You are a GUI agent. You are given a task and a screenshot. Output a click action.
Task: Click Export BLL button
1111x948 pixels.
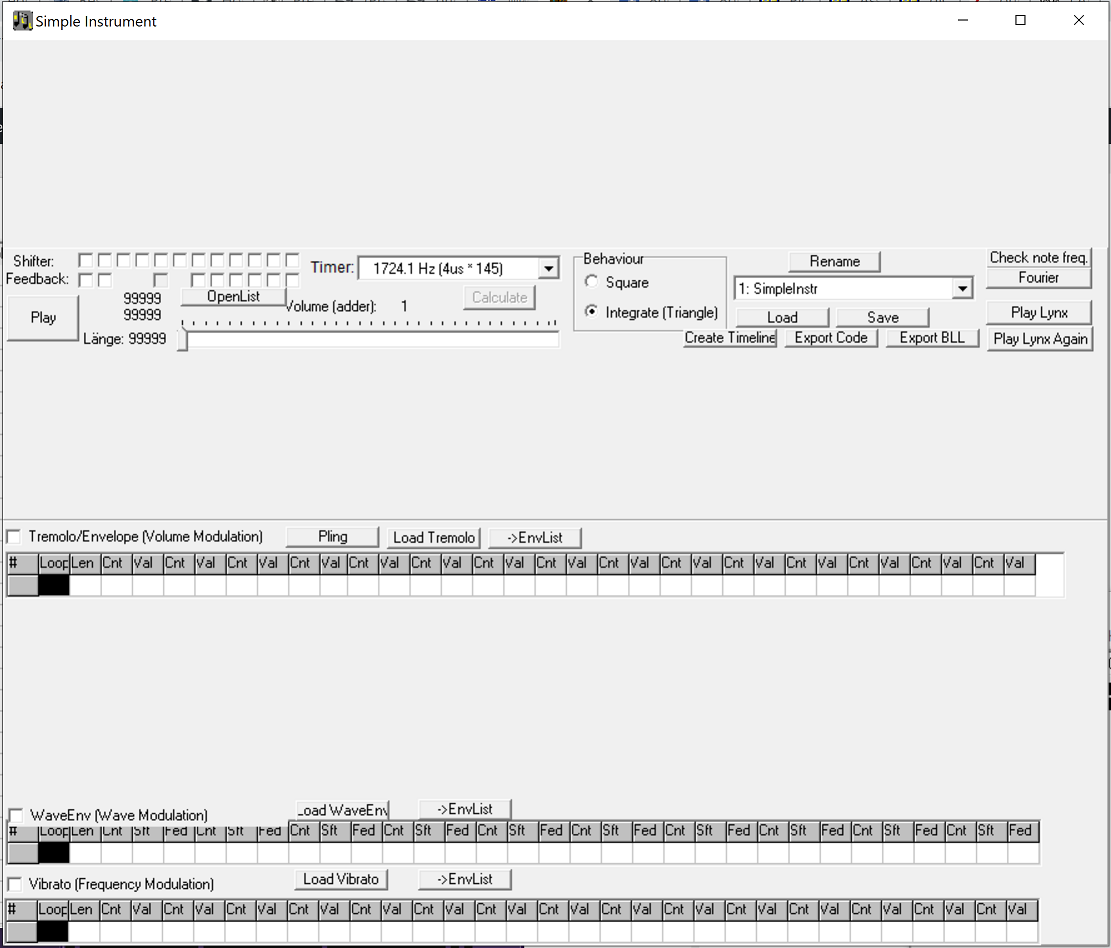tap(932, 338)
